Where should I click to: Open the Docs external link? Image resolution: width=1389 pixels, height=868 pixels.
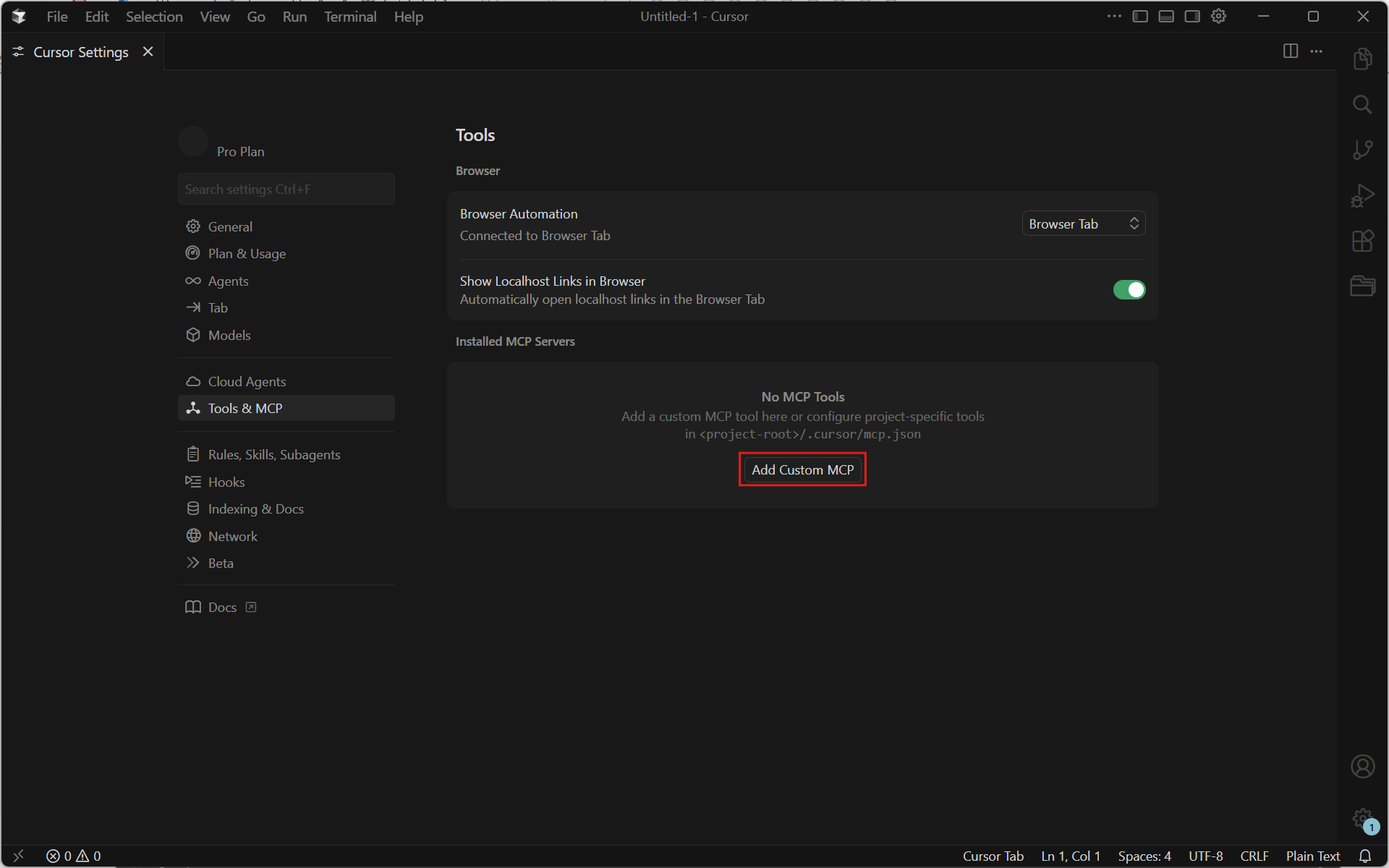tap(221, 607)
